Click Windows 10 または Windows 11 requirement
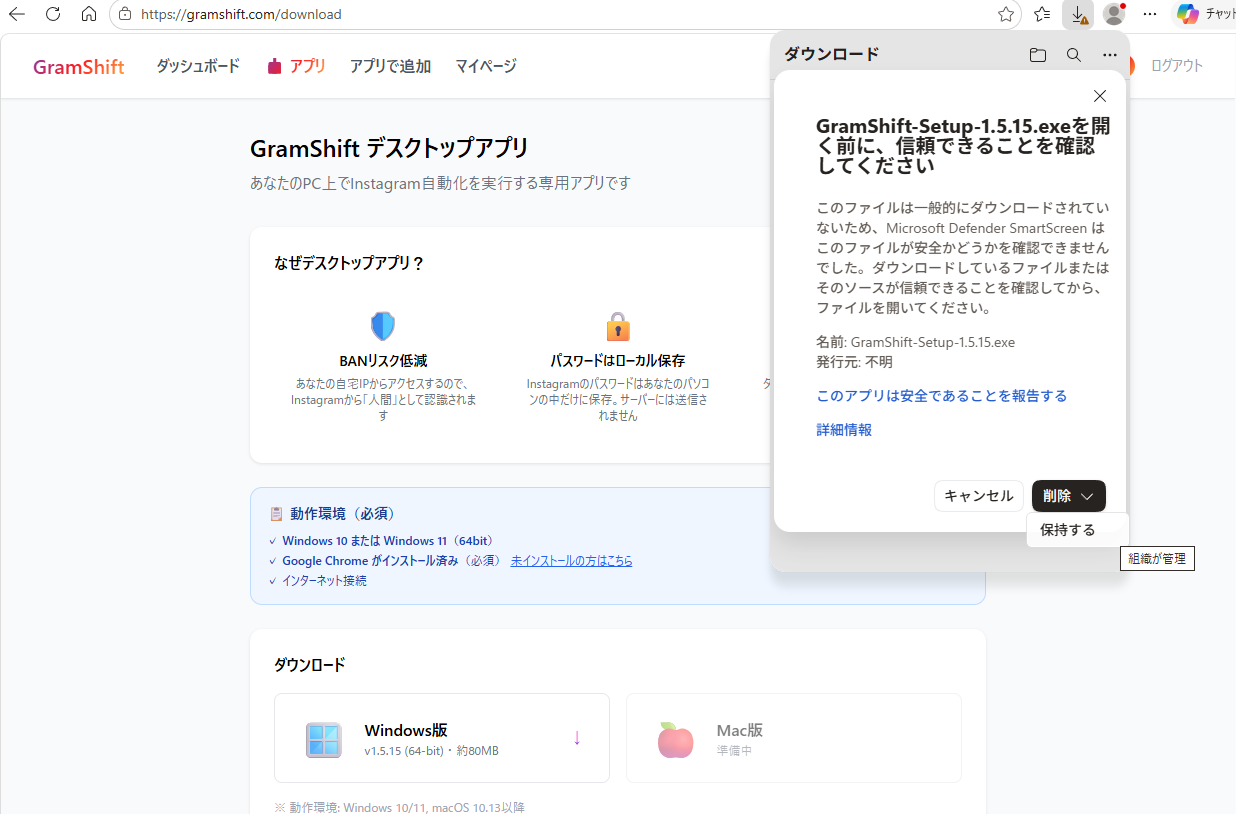Viewport: 1236px width, 814px height. click(388, 541)
